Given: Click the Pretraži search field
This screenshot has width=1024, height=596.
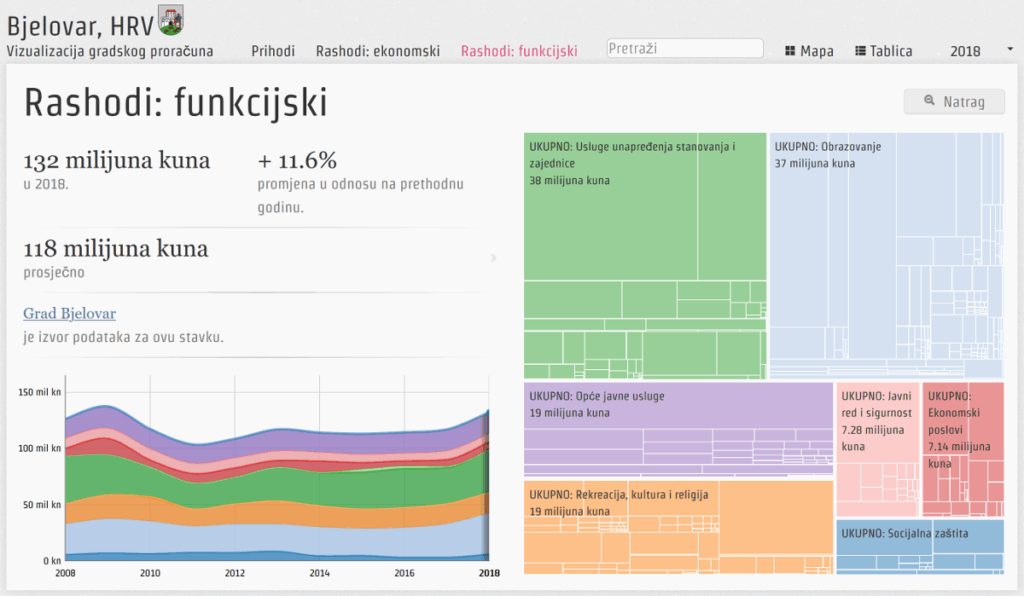Looking at the screenshot, I should point(685,48).
